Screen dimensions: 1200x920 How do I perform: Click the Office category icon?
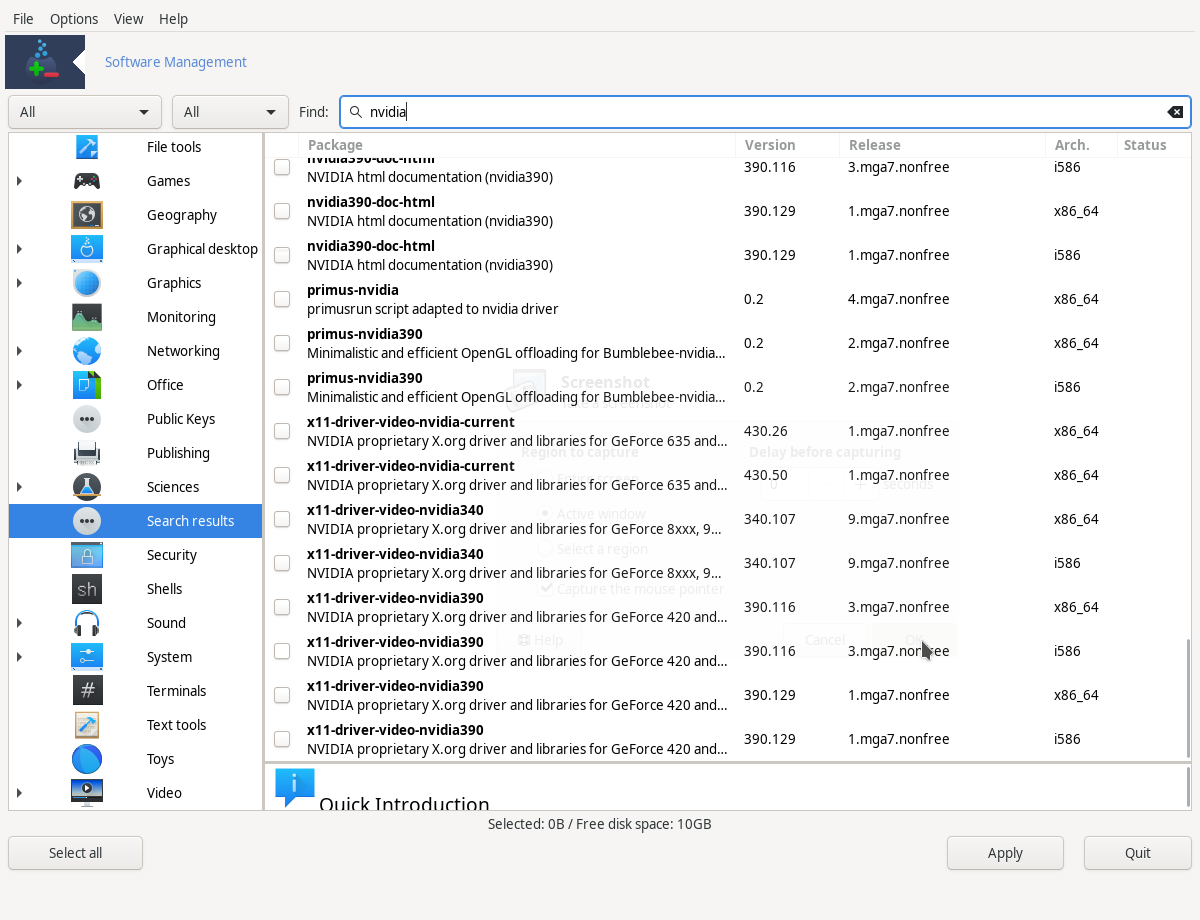pyautogui.click(x=87, y=385)
